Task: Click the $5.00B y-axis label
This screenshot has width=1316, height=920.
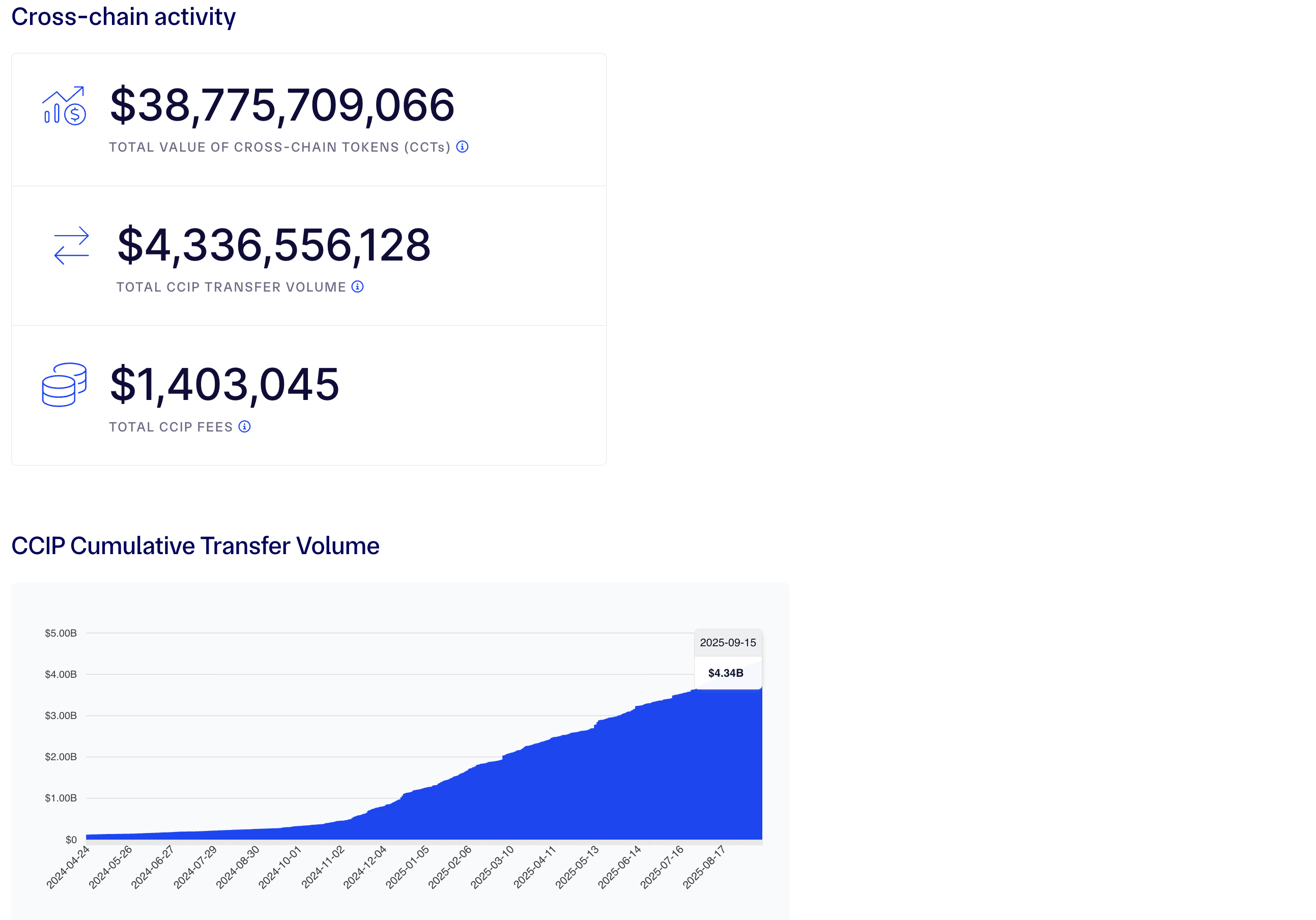Action: coord(61,633)
